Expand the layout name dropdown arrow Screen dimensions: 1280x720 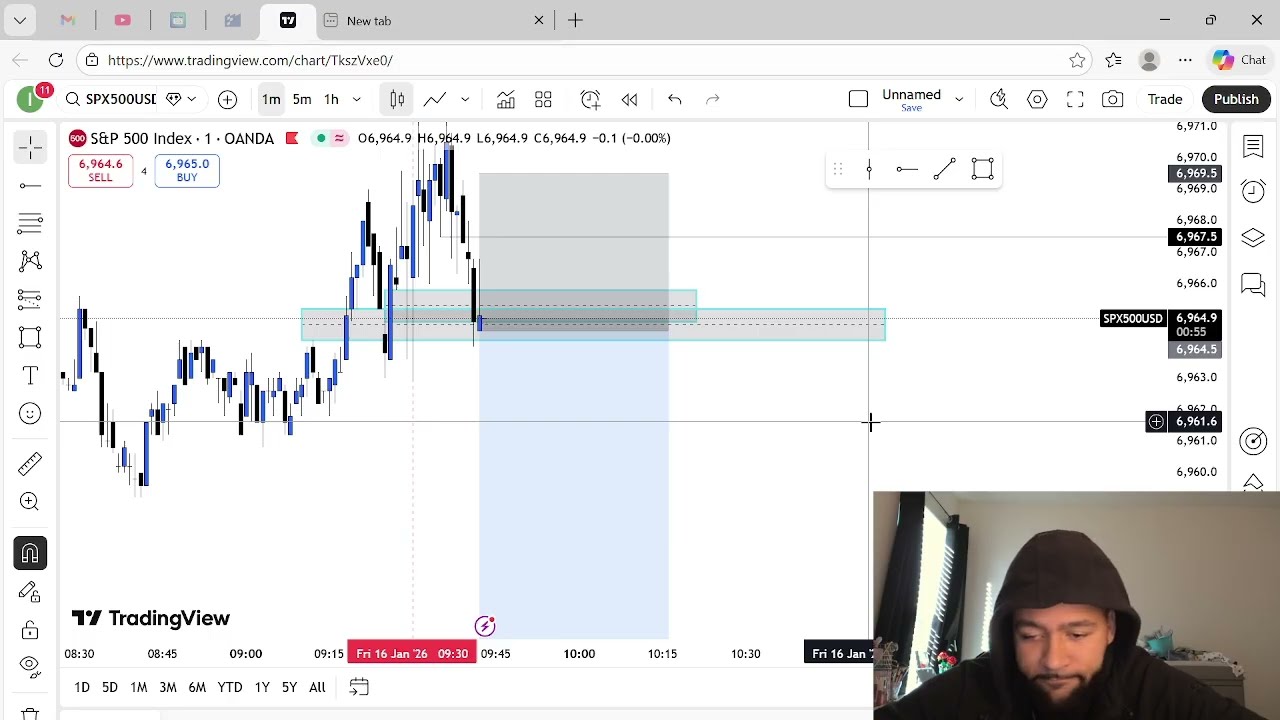(959, 99)
